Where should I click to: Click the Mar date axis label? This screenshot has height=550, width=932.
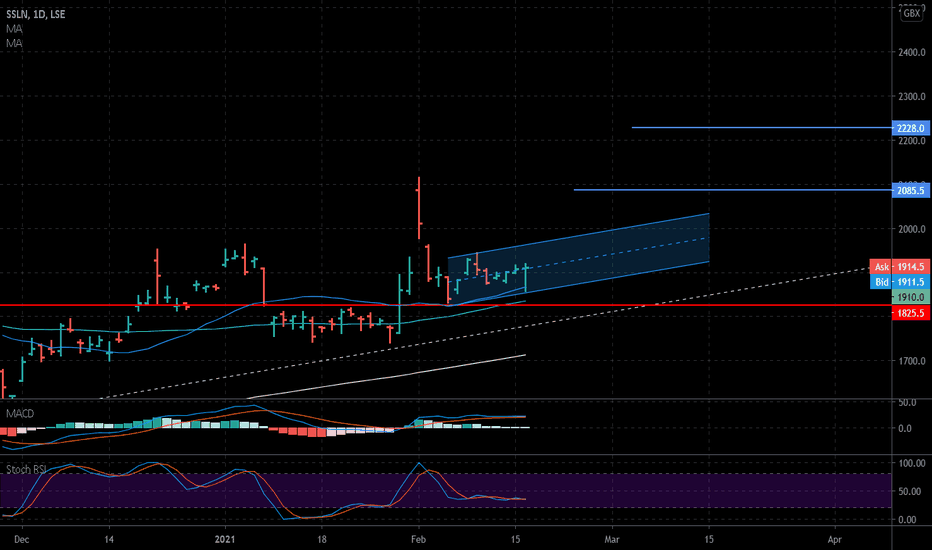(612, 540)
